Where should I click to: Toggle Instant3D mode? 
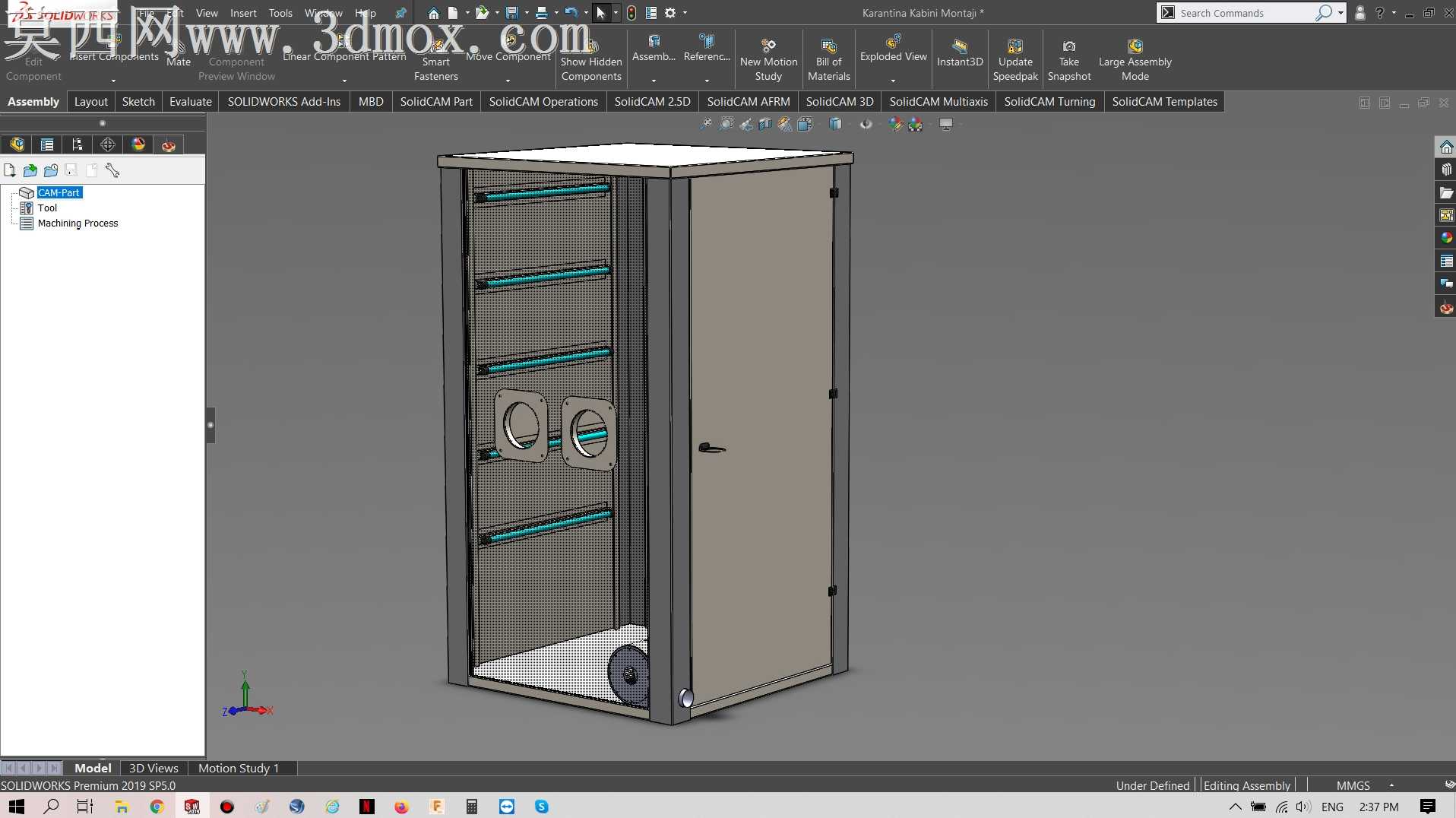point(960,53)
